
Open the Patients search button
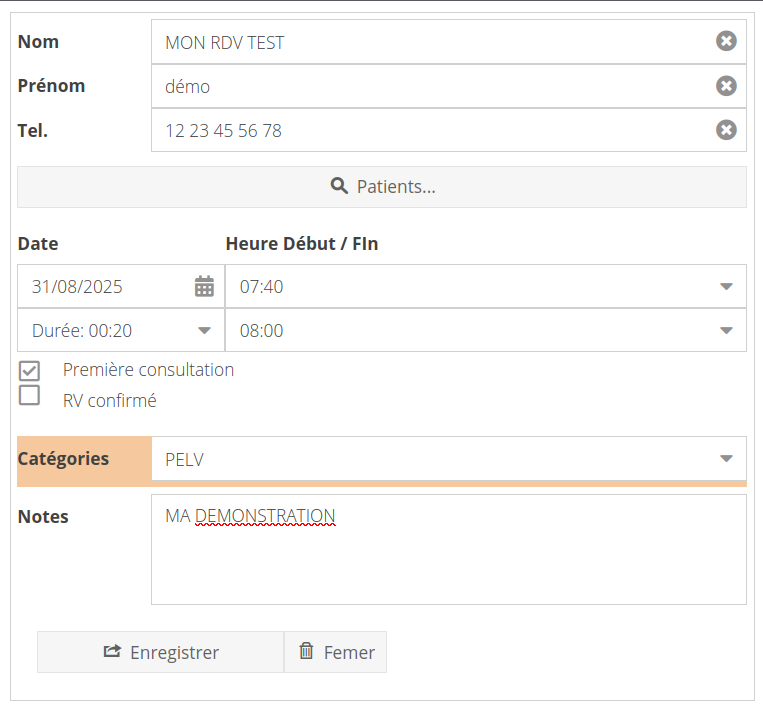382,187
